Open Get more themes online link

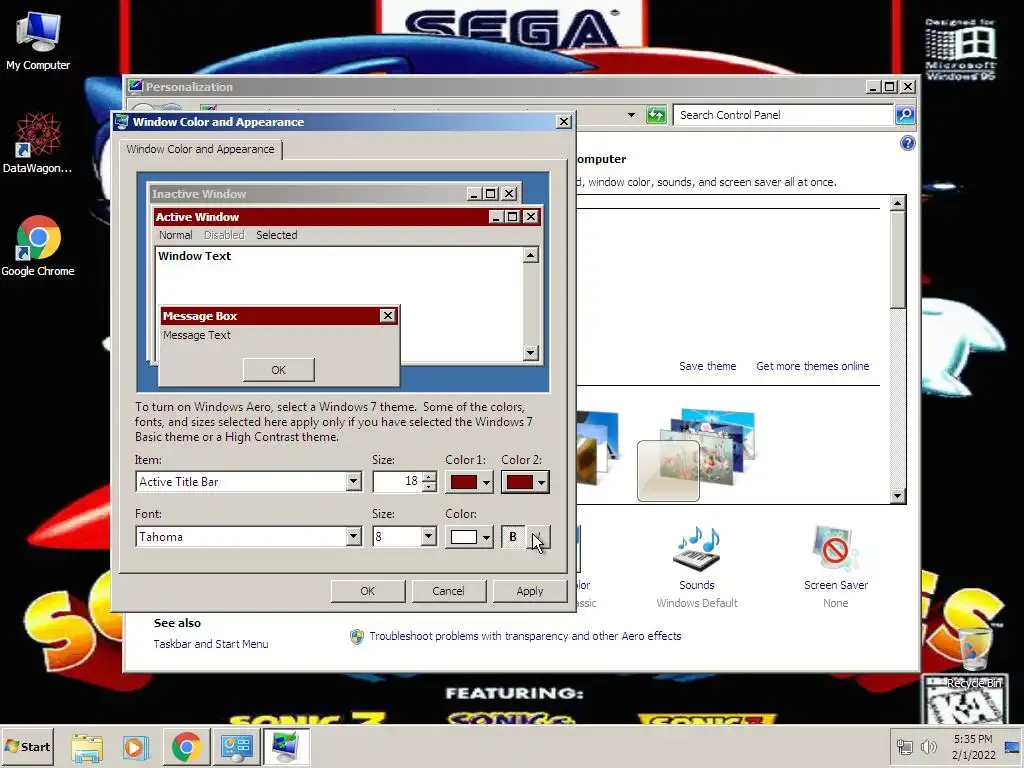click(x=812, y=366)
